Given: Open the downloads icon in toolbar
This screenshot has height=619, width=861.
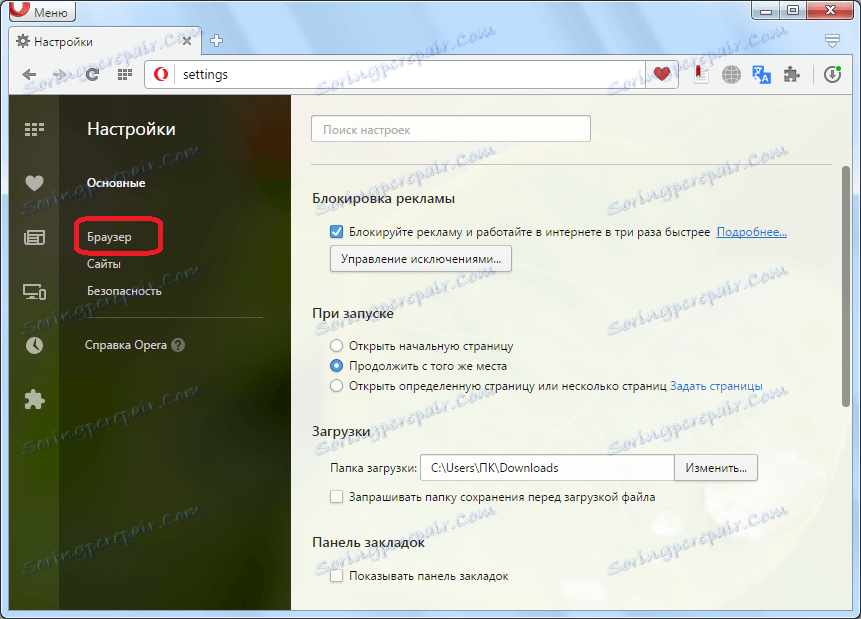Looking at the screenshot, I should coord(832,74).
